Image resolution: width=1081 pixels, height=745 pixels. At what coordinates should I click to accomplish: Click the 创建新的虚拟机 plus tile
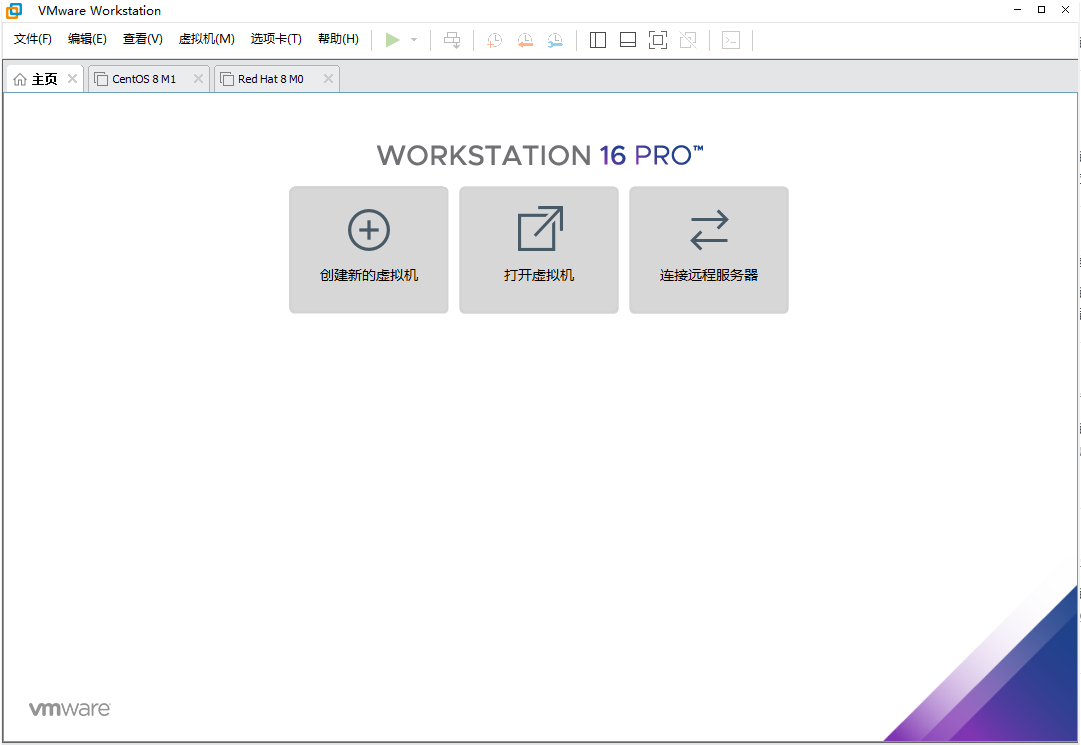369,249
